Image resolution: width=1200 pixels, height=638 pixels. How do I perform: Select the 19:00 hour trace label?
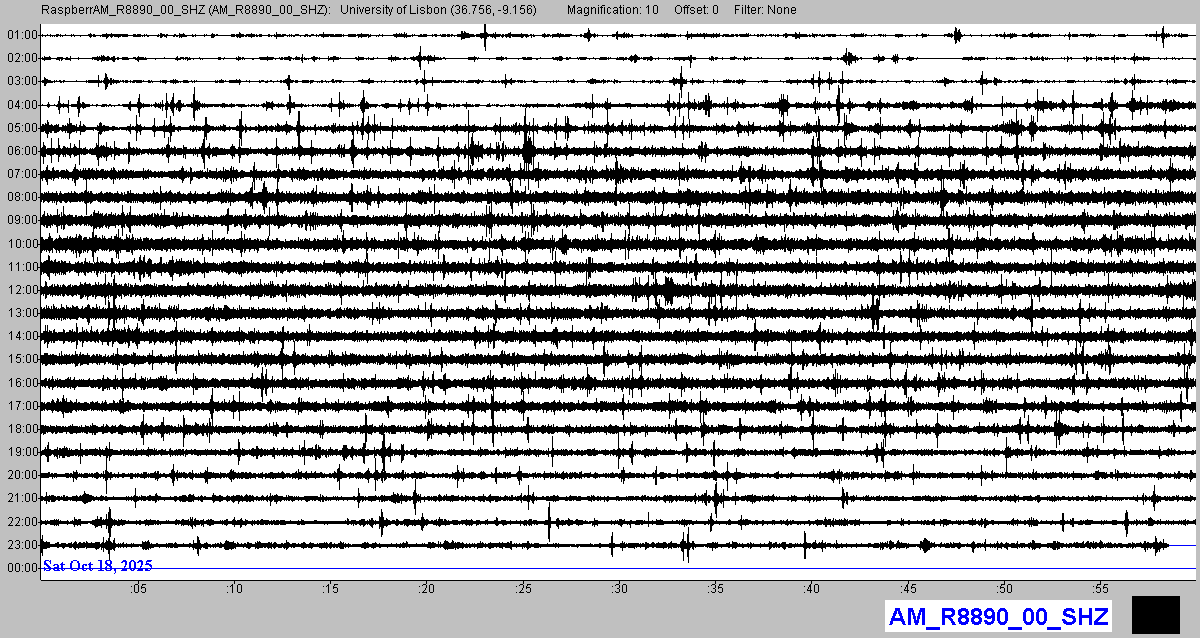[x=21, y=452]
